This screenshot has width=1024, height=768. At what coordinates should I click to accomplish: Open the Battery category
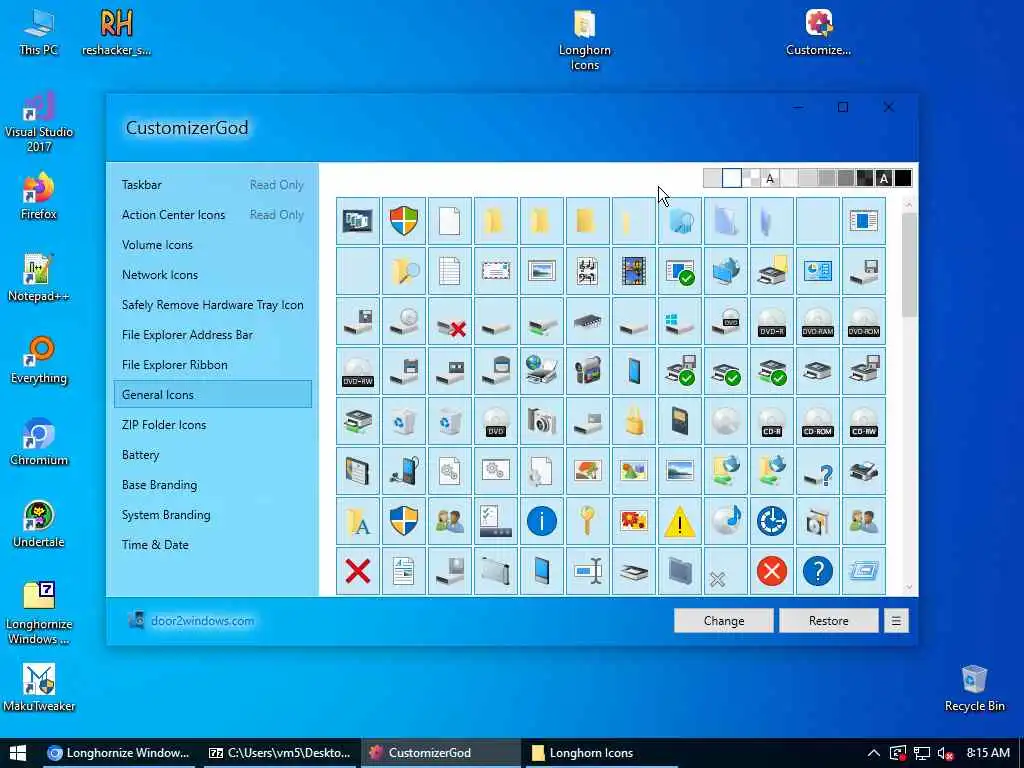click(212, 455)
